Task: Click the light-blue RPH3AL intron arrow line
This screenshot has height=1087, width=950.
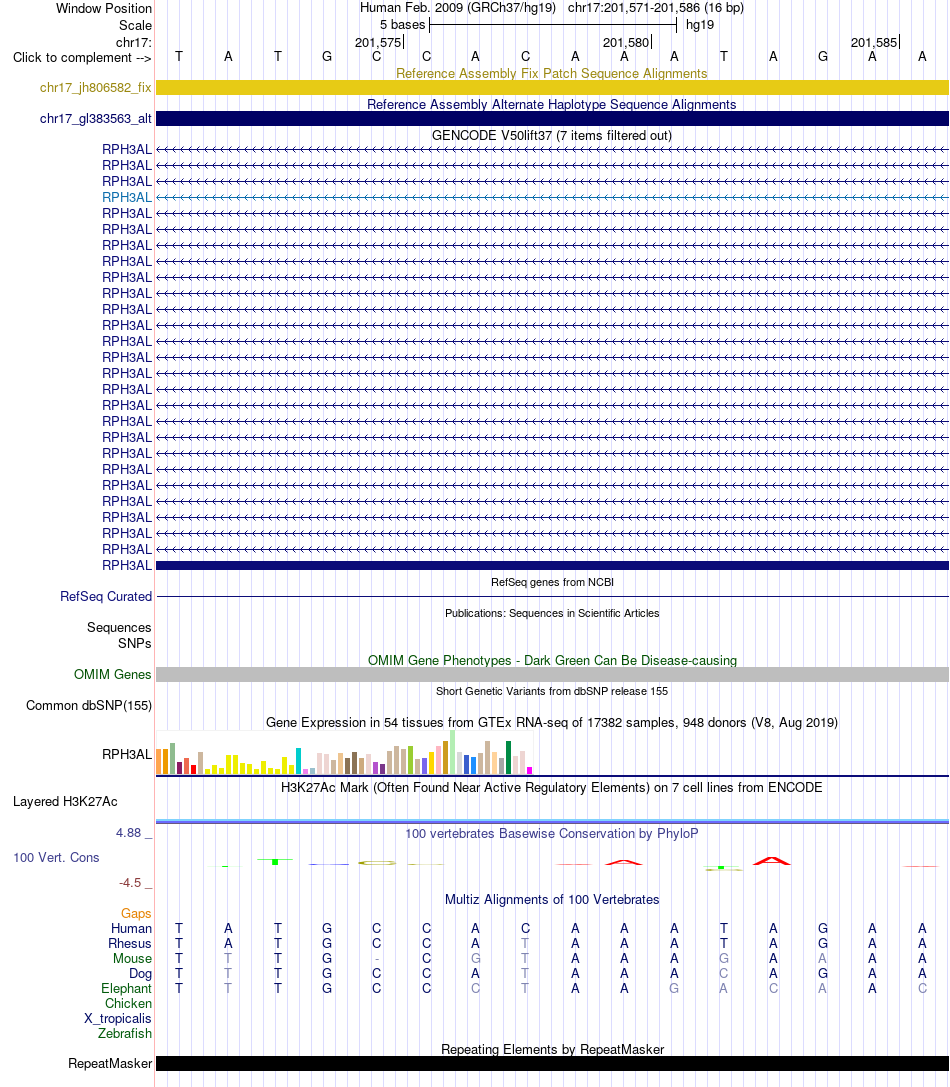Action: [552, 198]
